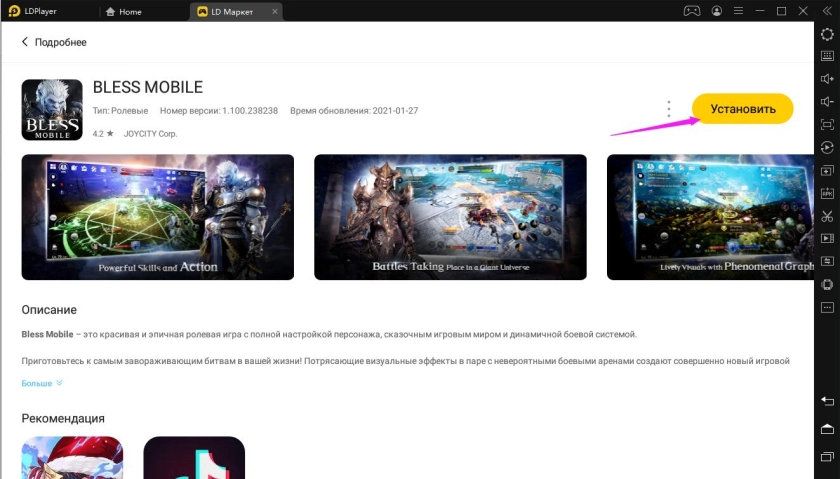
Task: Decrease volume with speaker minus icon
Action: point(827,102)
